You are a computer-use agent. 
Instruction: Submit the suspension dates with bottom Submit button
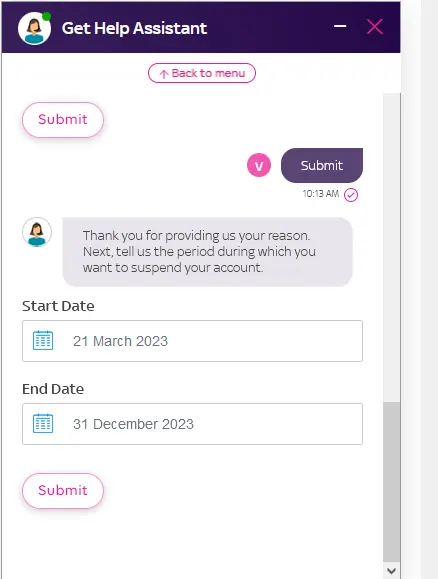pyautogui.click(x=63, y=491)
